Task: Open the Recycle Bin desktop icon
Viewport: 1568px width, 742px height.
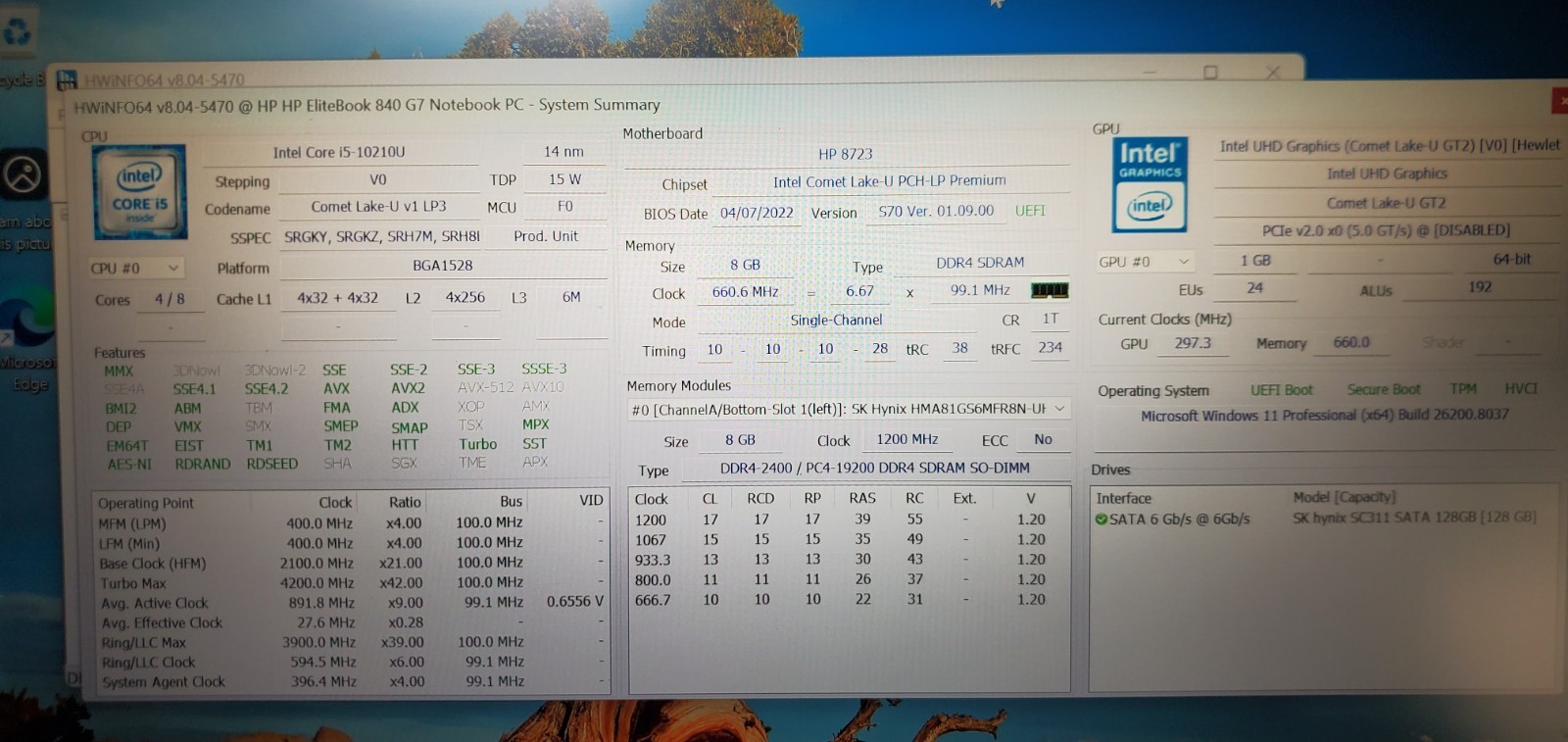Action: (18, 44)
